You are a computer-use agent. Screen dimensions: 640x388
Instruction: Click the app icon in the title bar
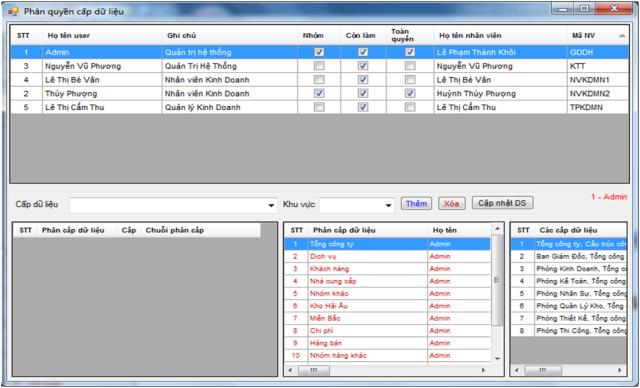tap(13, 11)
